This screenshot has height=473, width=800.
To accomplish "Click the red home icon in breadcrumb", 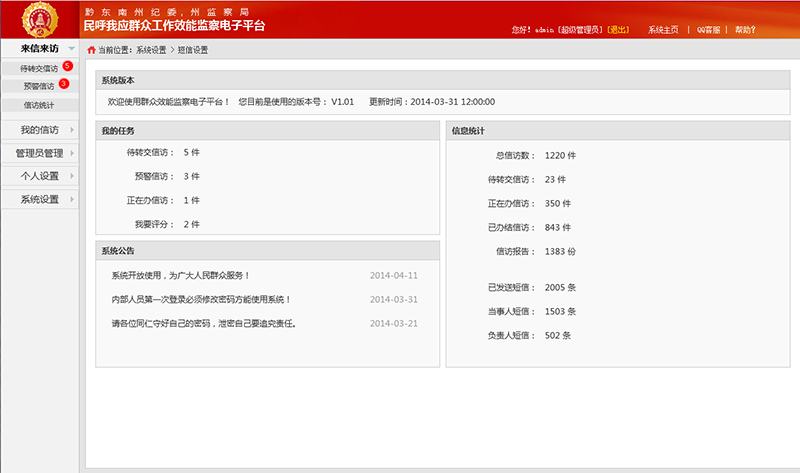I will (x=92, y=49).
